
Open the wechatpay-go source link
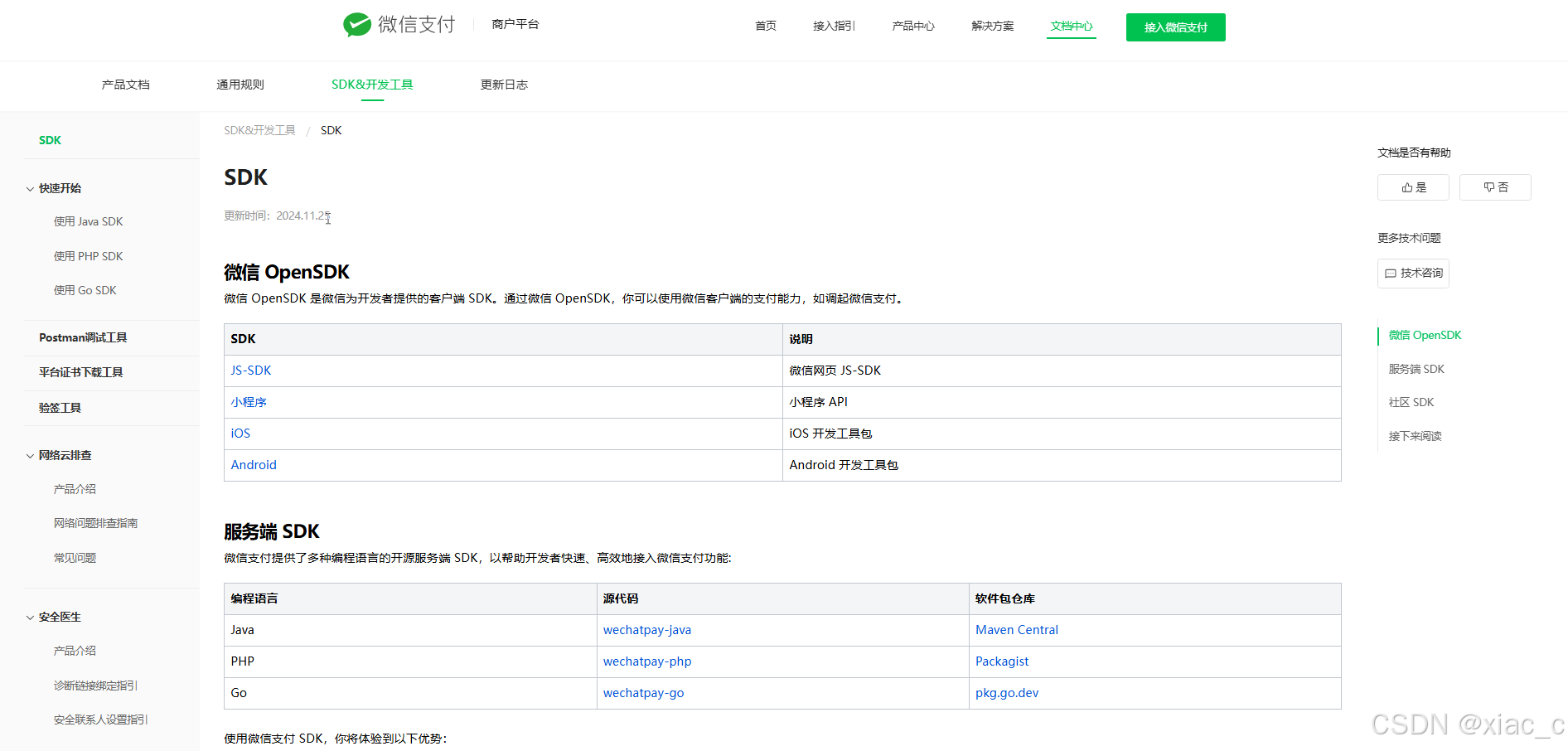(x=644, y=693)
